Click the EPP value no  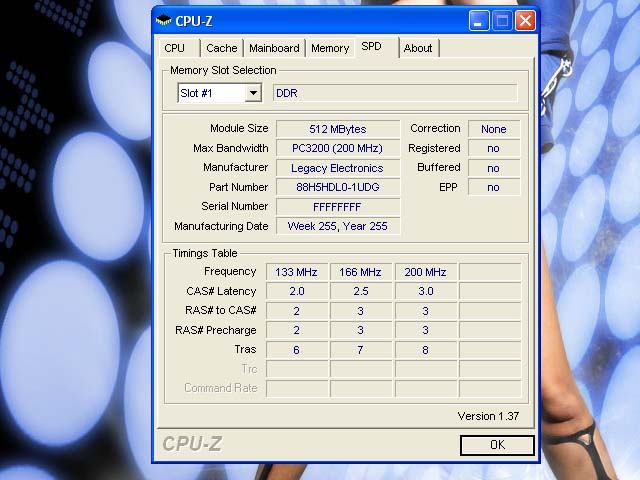494,187
